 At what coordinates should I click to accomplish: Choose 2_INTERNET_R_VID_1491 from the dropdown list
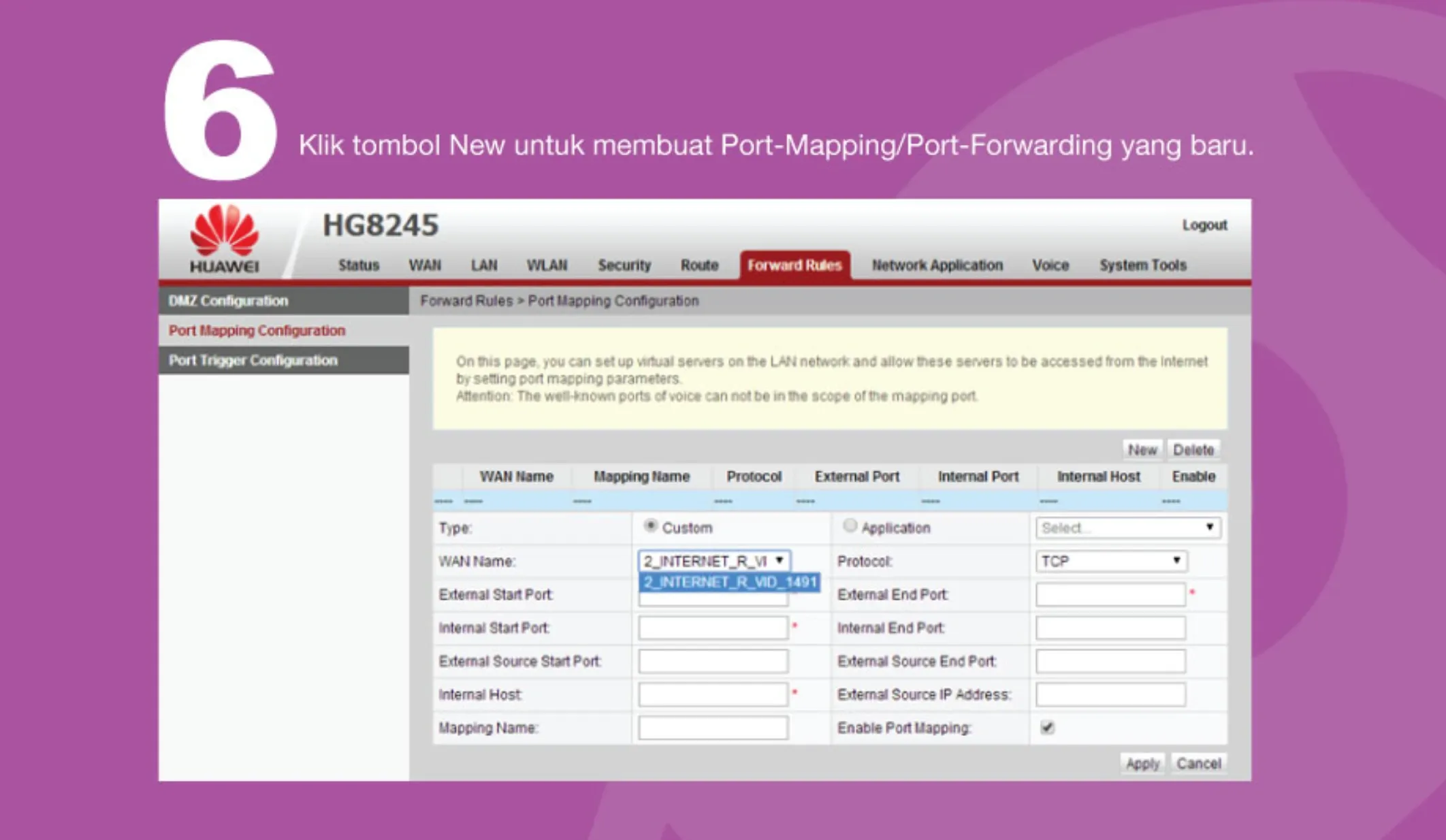coord(729,583)
